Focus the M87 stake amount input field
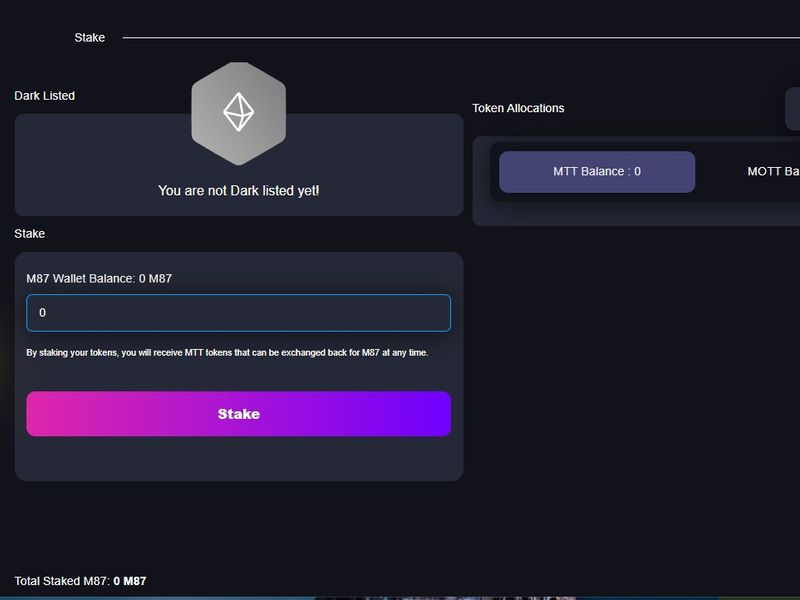This screenshot has height=600, width=800. click(238, 313)
